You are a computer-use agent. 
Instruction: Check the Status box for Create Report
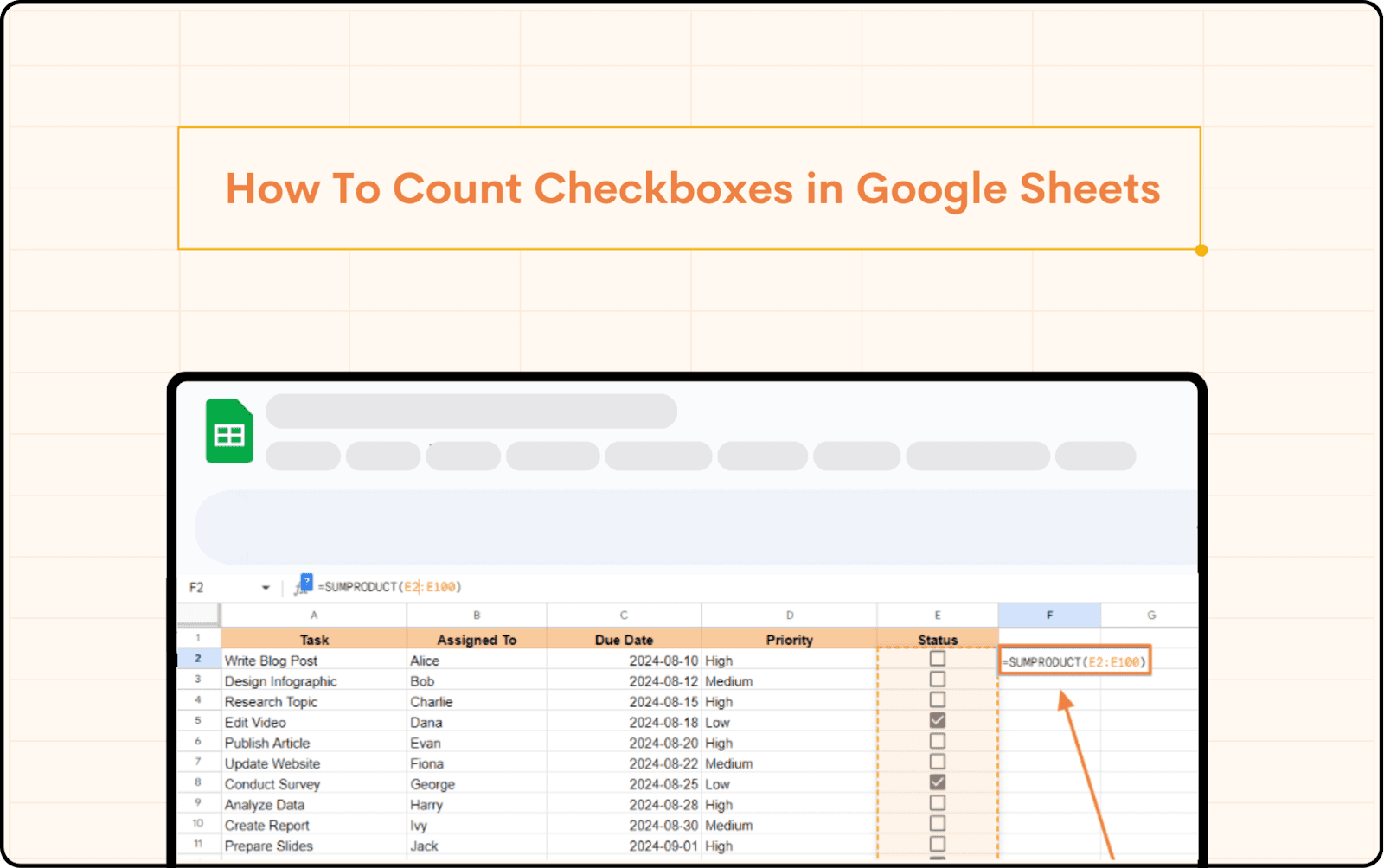click(938, 824)
